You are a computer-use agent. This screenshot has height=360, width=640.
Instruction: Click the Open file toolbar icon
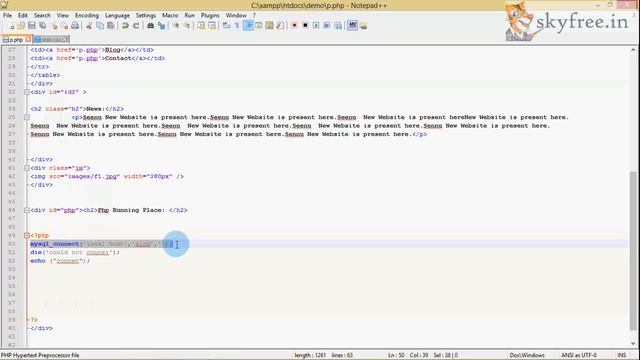point(21,26)
